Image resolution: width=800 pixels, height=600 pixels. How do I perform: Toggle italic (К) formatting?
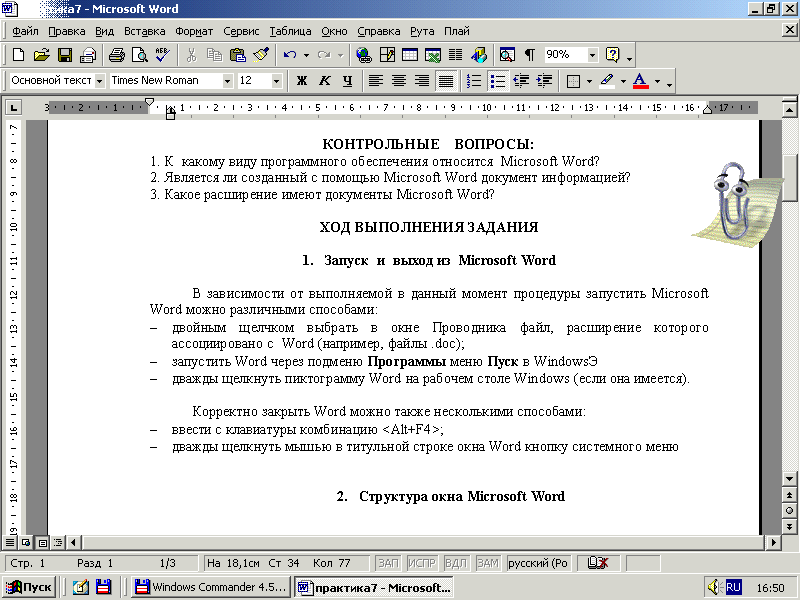324,81
